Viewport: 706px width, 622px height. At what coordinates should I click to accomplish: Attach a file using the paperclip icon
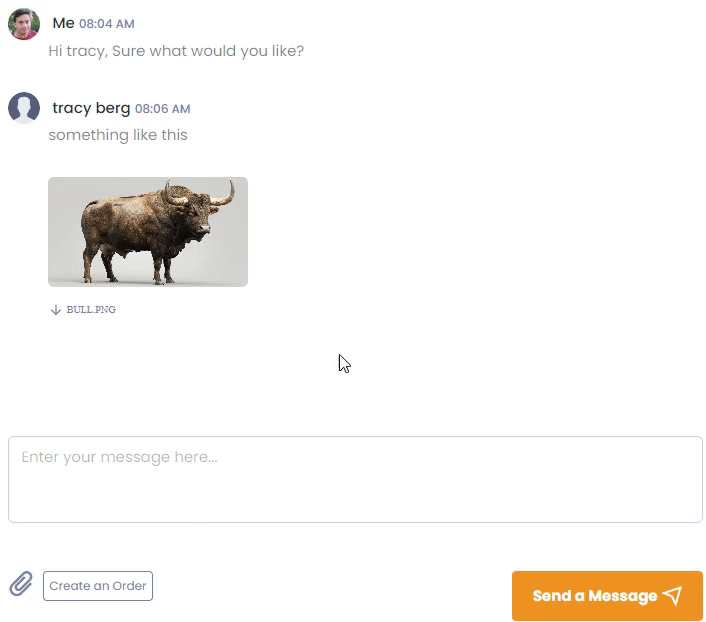[21, 584]
